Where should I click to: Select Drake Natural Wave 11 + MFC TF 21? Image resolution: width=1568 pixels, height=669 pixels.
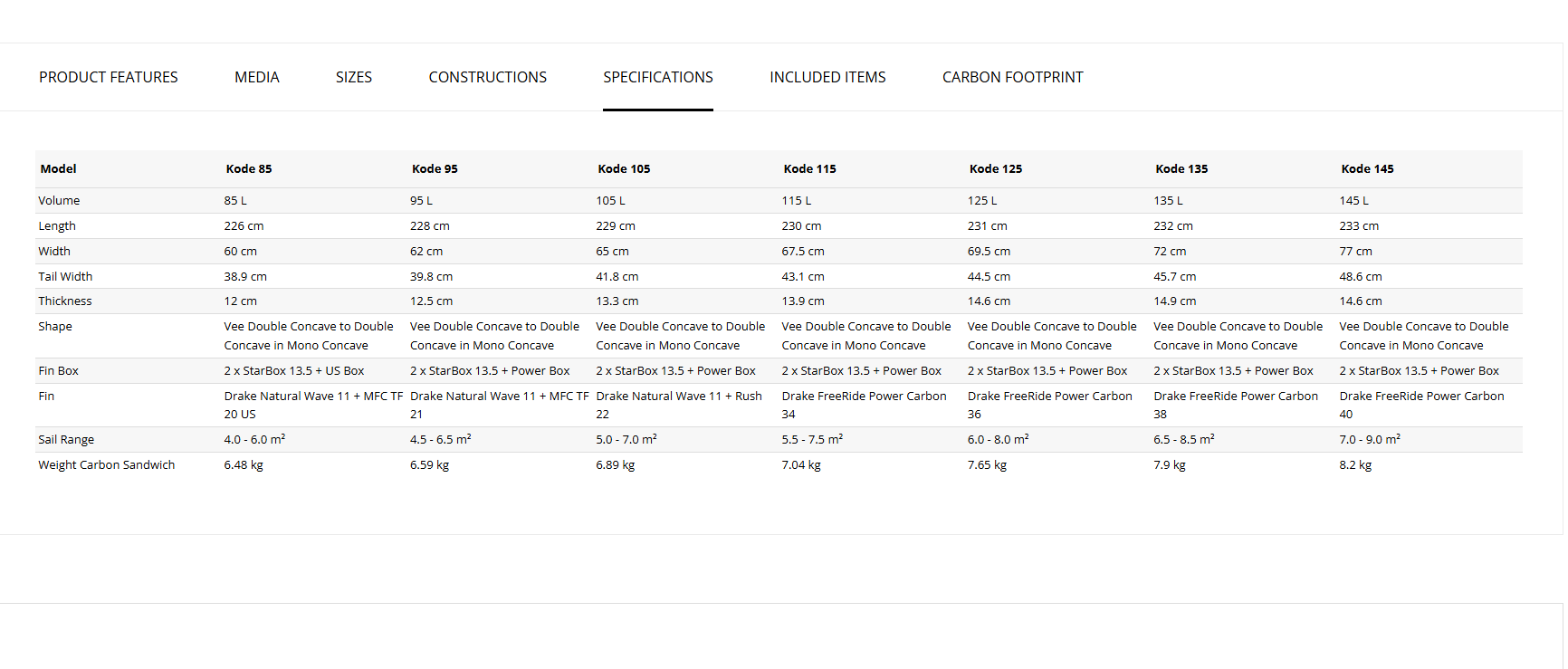[499, 405]
